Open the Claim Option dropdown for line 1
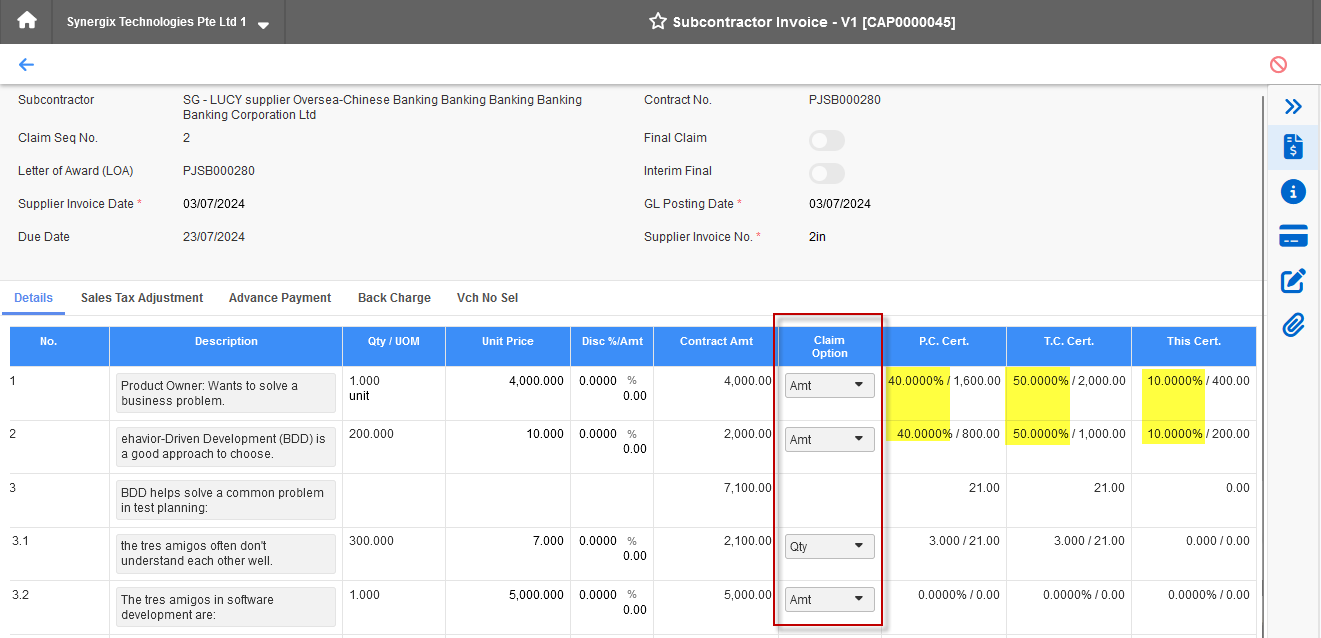This screenshot has width=1321, height=638. click(x=829, y=385)
